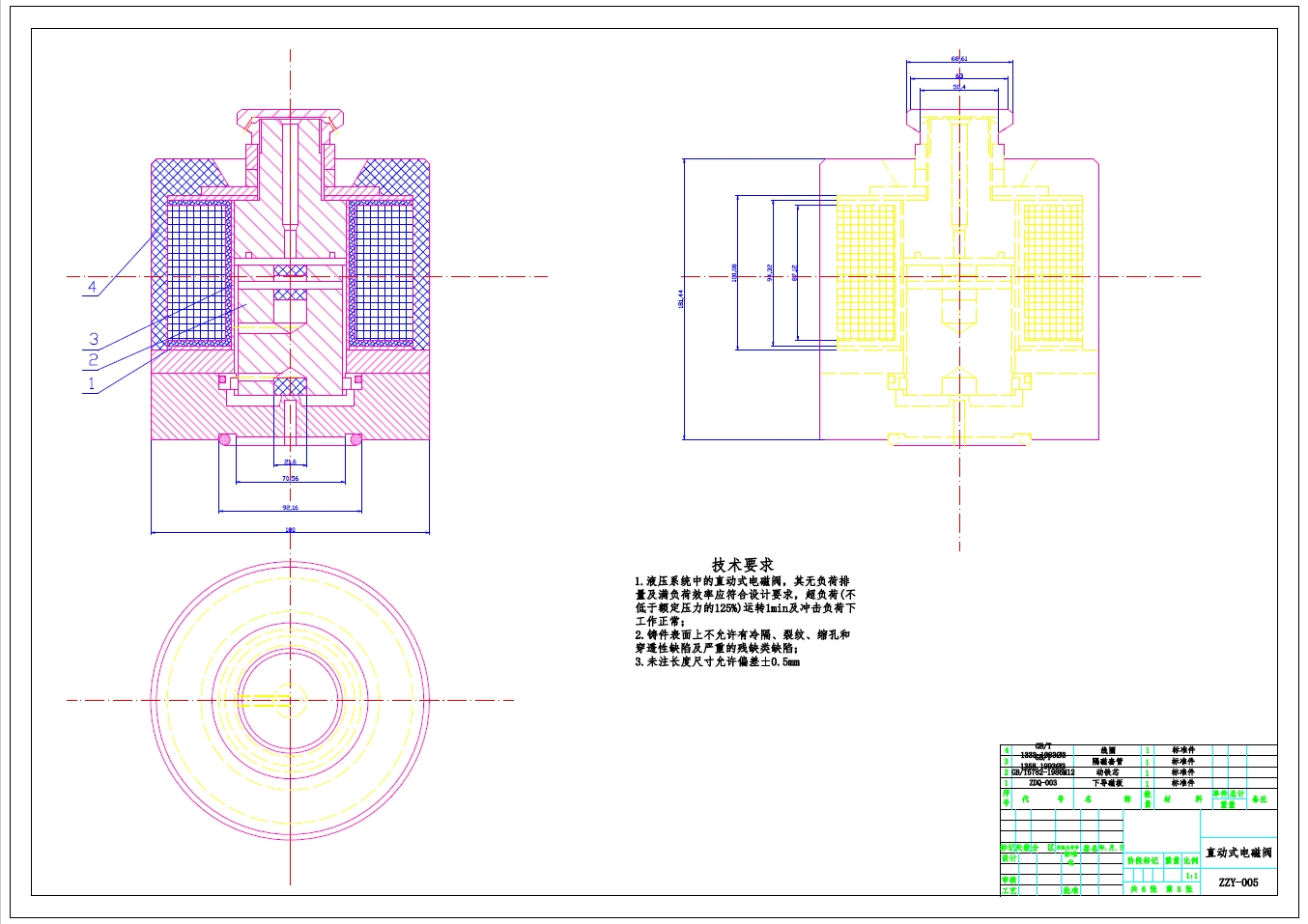Click the 180 overall width dimension
This screenshot has height=924, width=1308.
(290, 529)
